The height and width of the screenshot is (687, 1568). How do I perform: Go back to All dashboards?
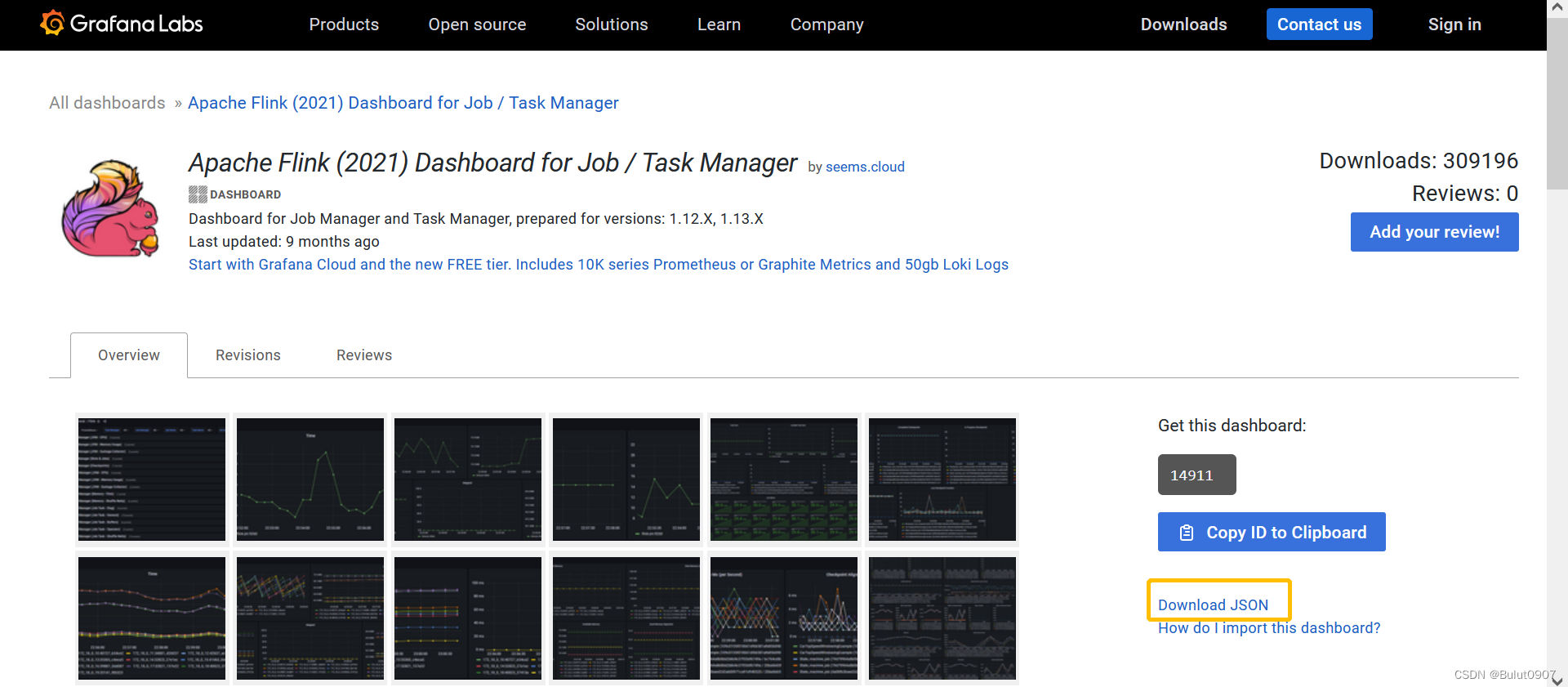107,103
